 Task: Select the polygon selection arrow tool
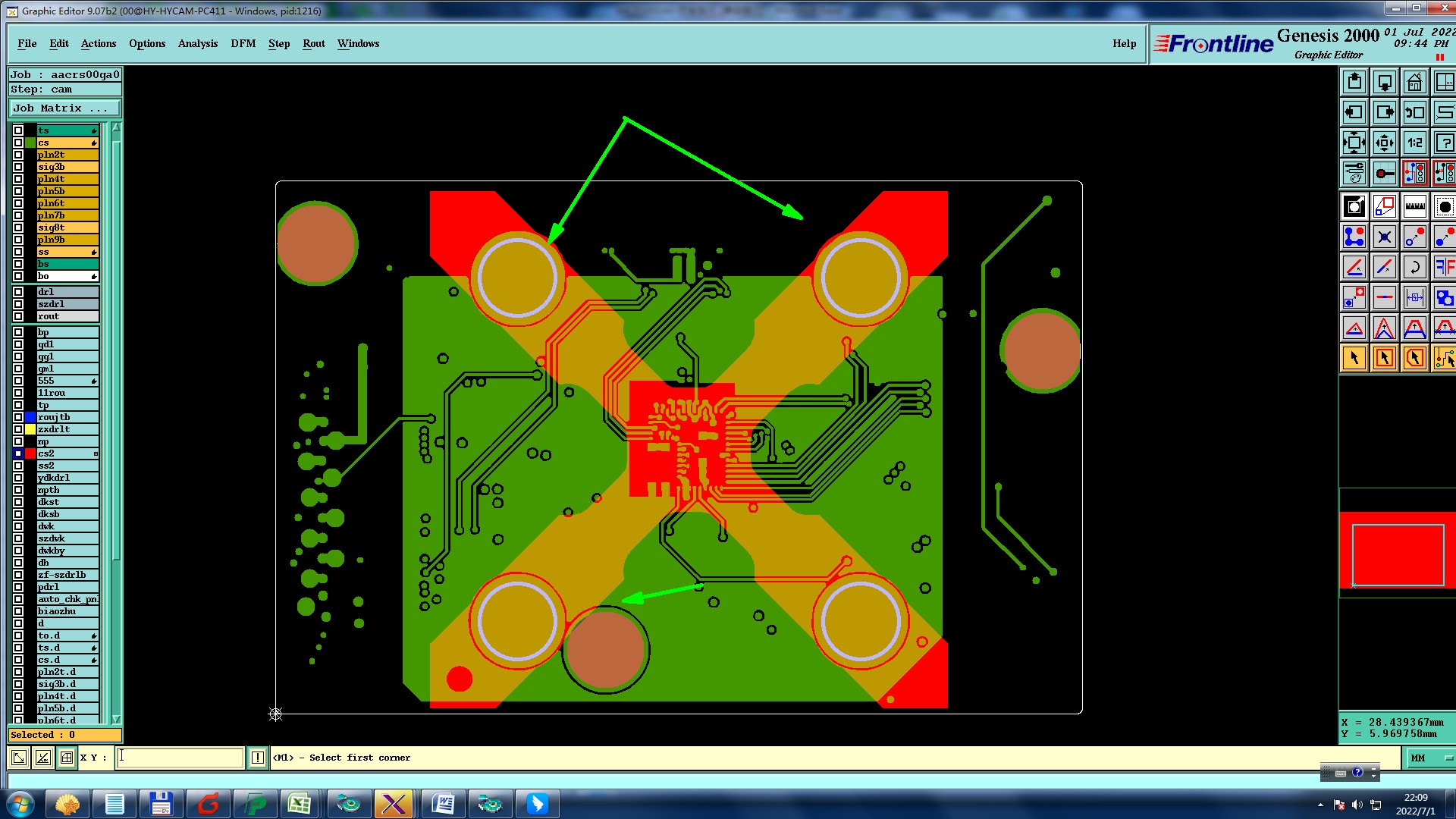pyautogui.click(x=1414, y=358)
